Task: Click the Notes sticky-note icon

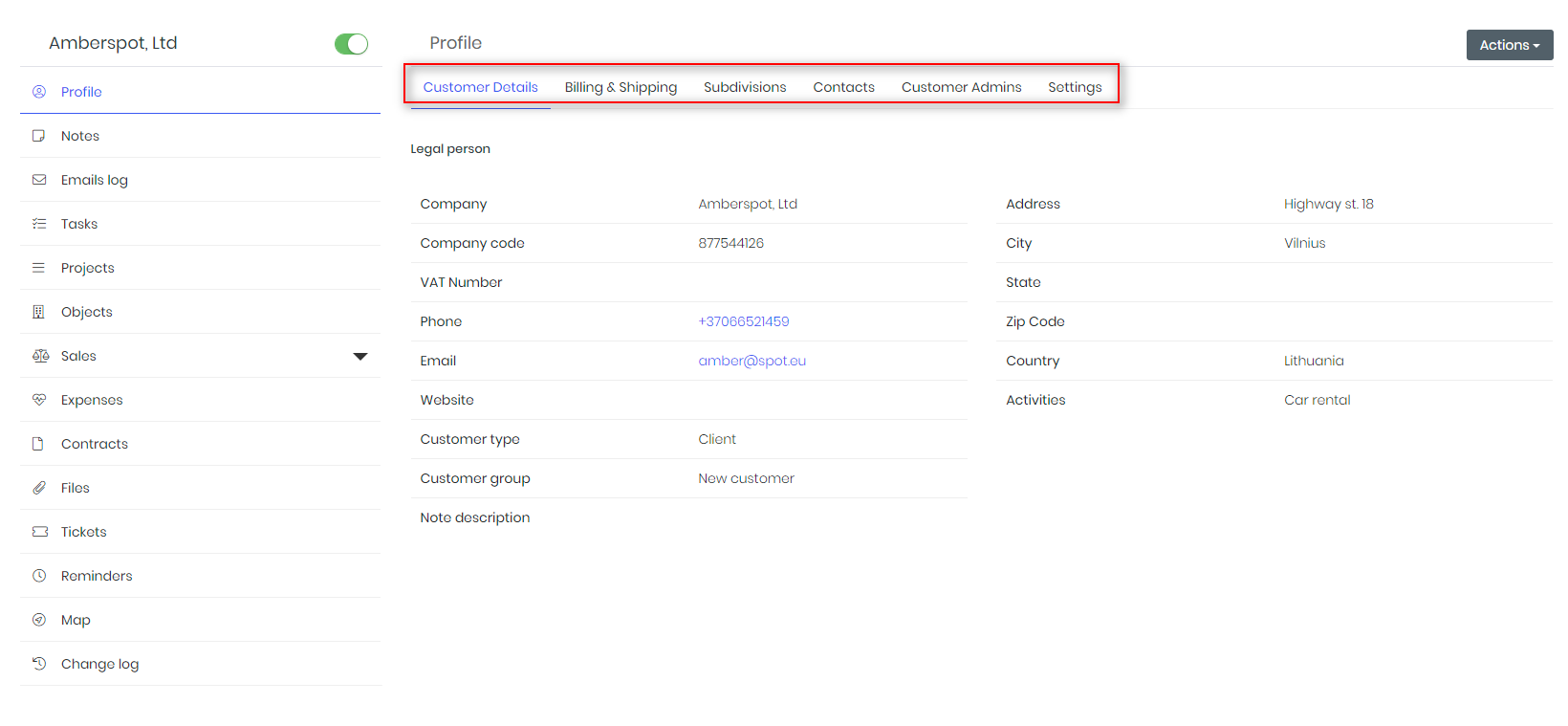Action: [x=39, y=136]
